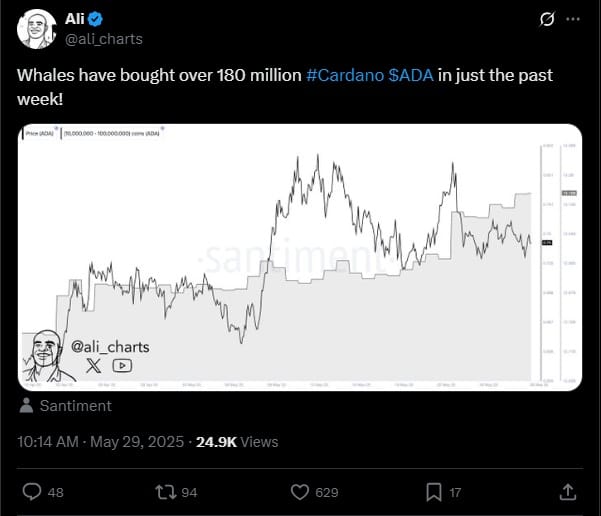The height and width of the screenshot is (516, 601).
Task: Open the $ADA cashtag link
Action: [411, 75]
